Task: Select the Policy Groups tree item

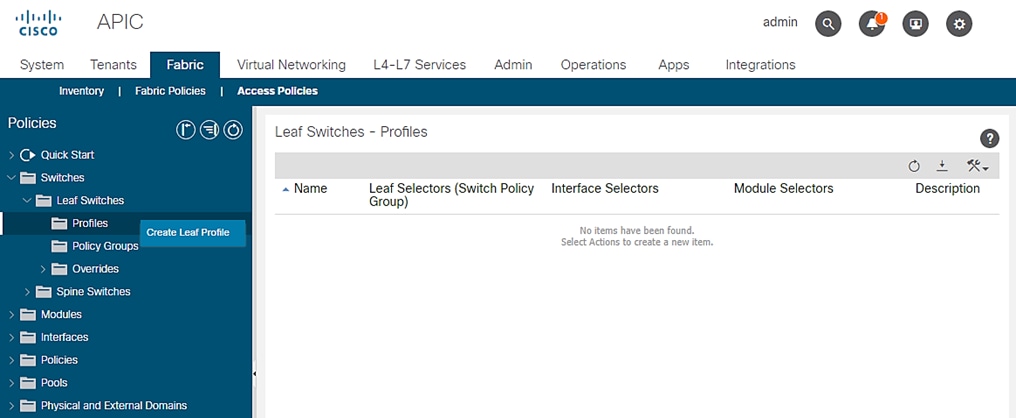Action: click(105, 246)
